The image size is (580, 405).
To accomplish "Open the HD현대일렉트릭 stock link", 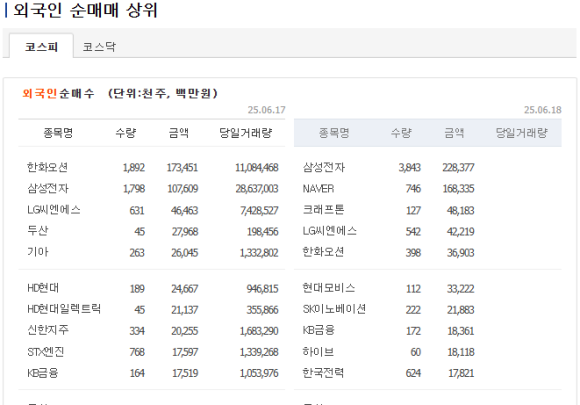I will (x=64, y=309).
